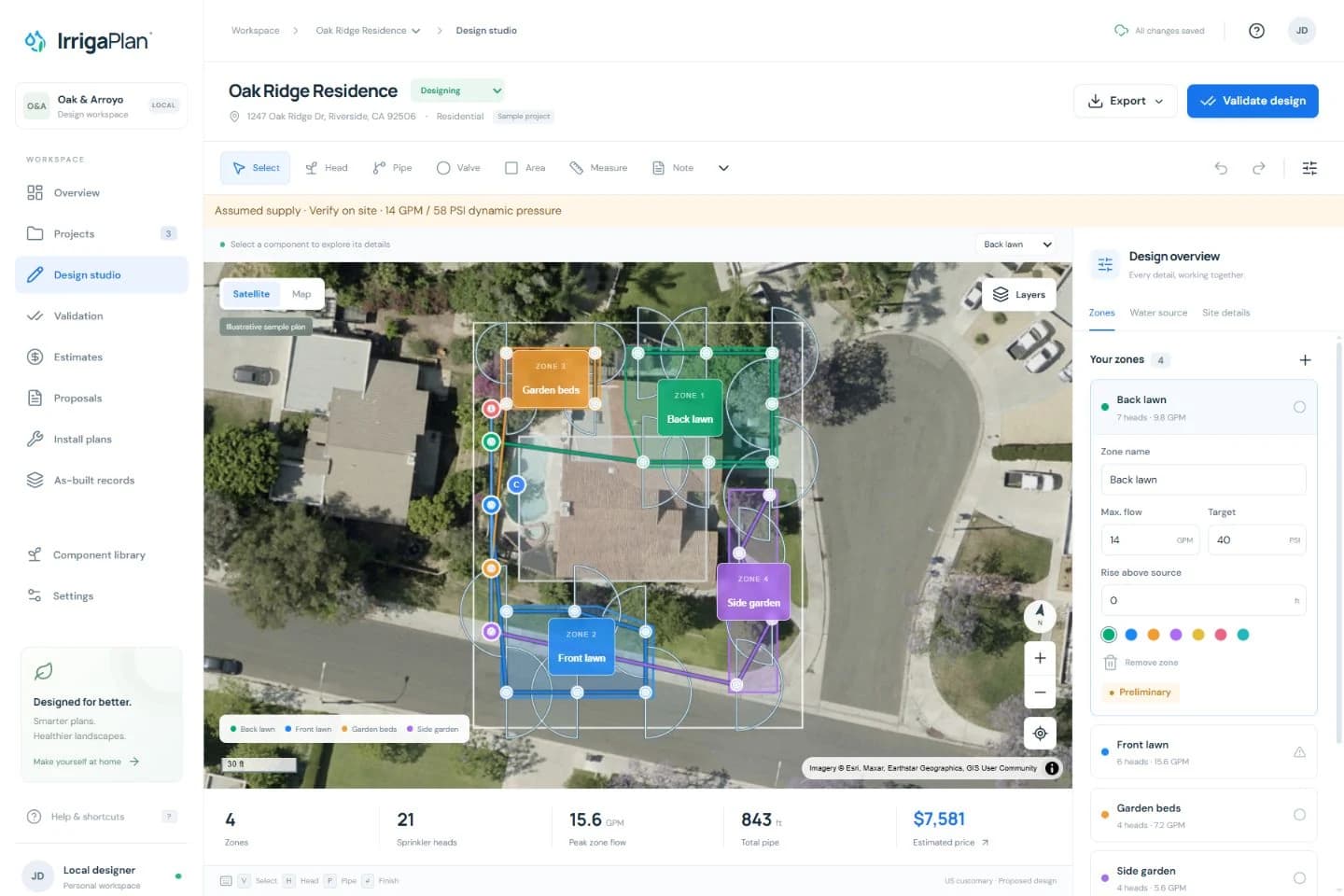
Task: Open the Layers panel
Action: coord(1018,295)
